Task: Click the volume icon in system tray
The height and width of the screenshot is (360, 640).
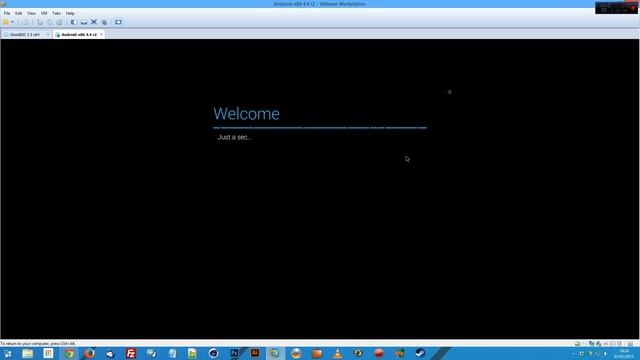Action: pyautogui.click(x=605, y=354)
